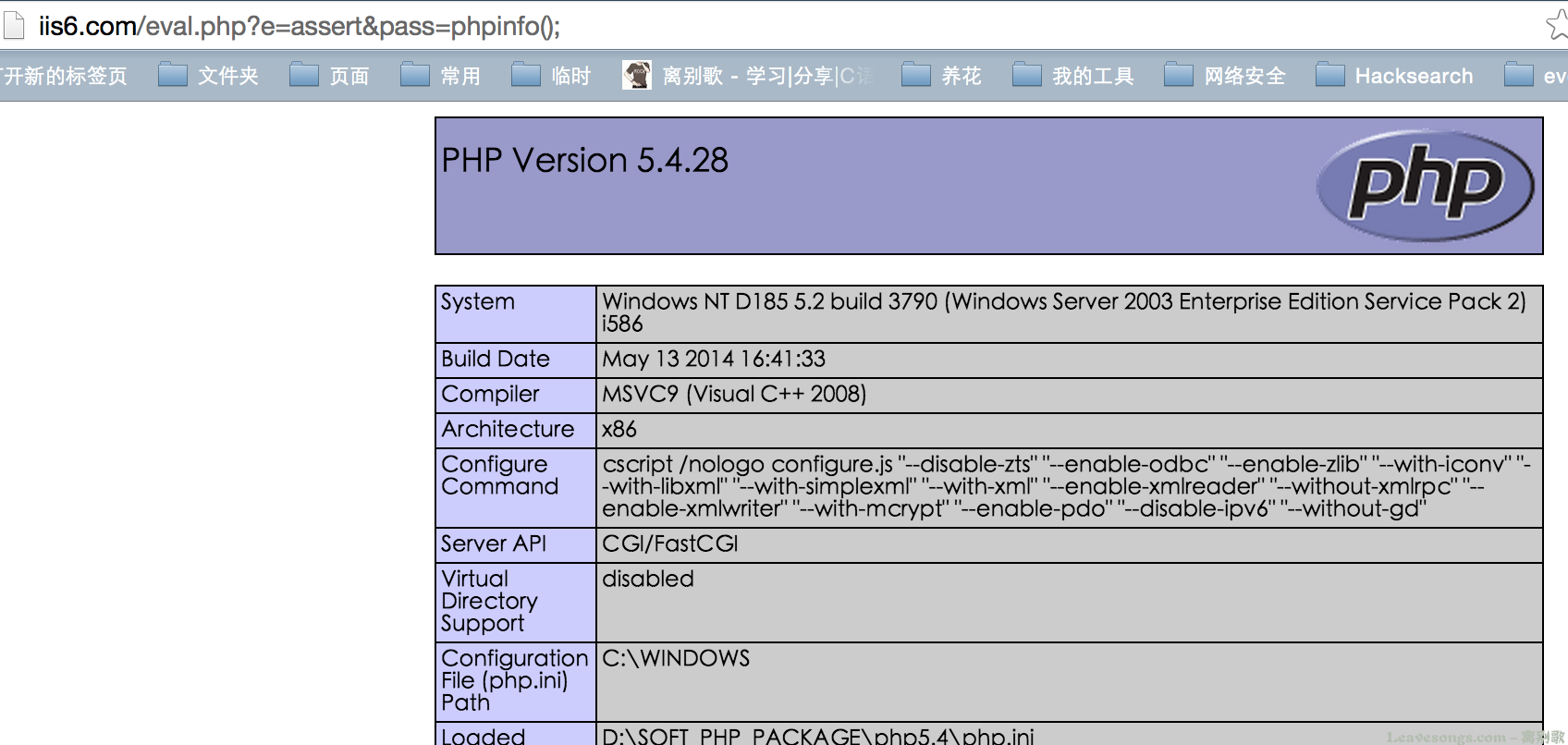The height and width of the screenshot is (745, 1568).
Task: Open the Hacksearch bookmarks folder
Action: pyautogui.click(x=1394, y=76)
